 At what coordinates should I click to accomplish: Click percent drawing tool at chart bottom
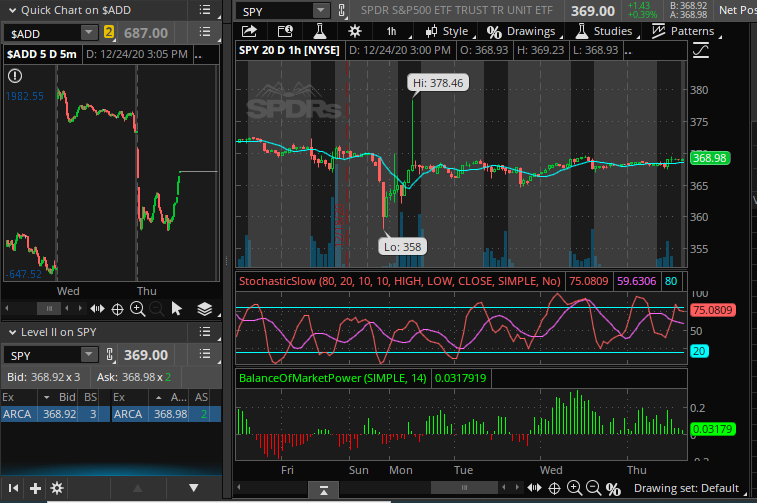(x=613, y=489)
